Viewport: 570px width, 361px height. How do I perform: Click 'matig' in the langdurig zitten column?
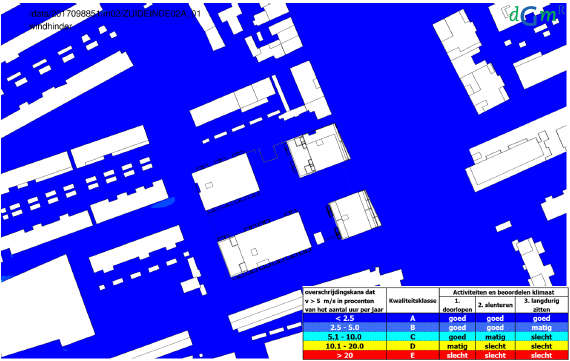point(542,327)
